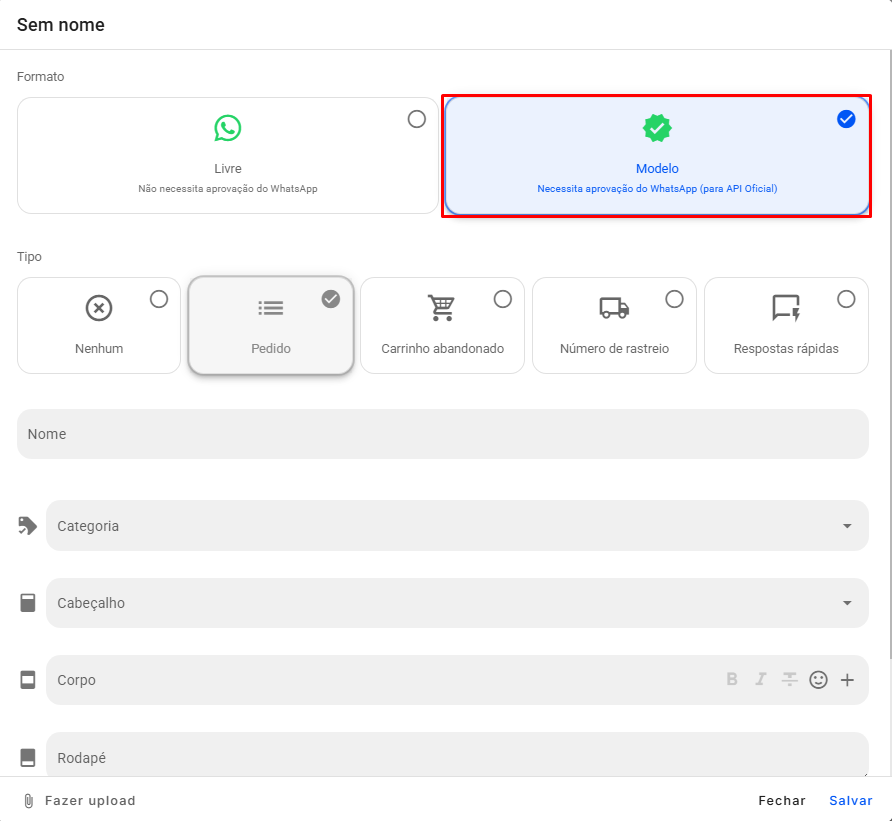Choose the Carrinho abandonado radio button
The height and width of the screenshot is (821, 892).
coord(502,299)
